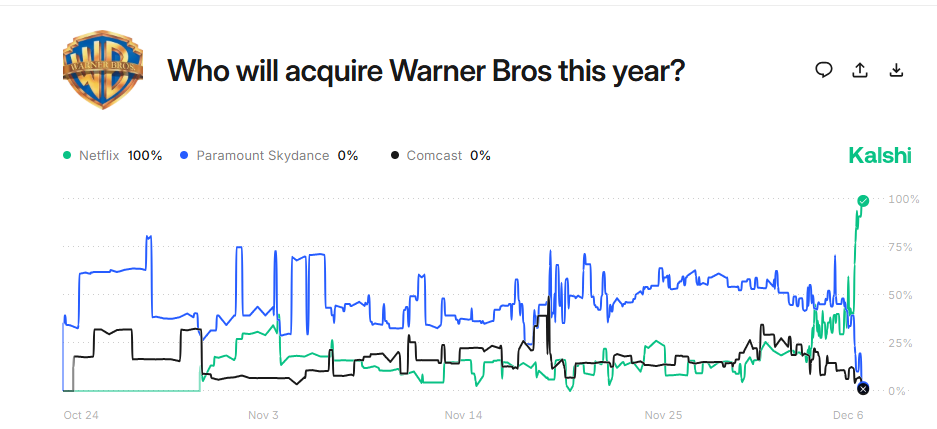The height and width of the screenshot is (429, 937).
Task: Click the green Netflix legend dot
Action: click(68, 156)
